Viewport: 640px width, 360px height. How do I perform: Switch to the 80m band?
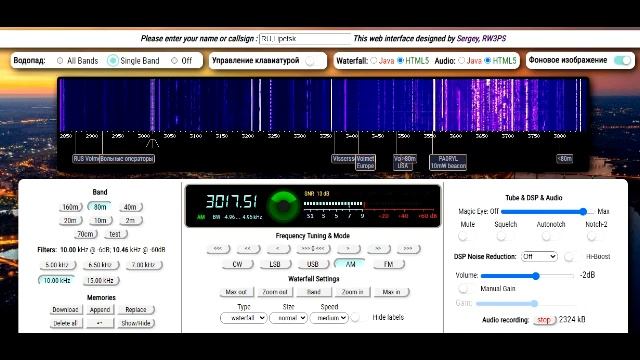(100, 207)
